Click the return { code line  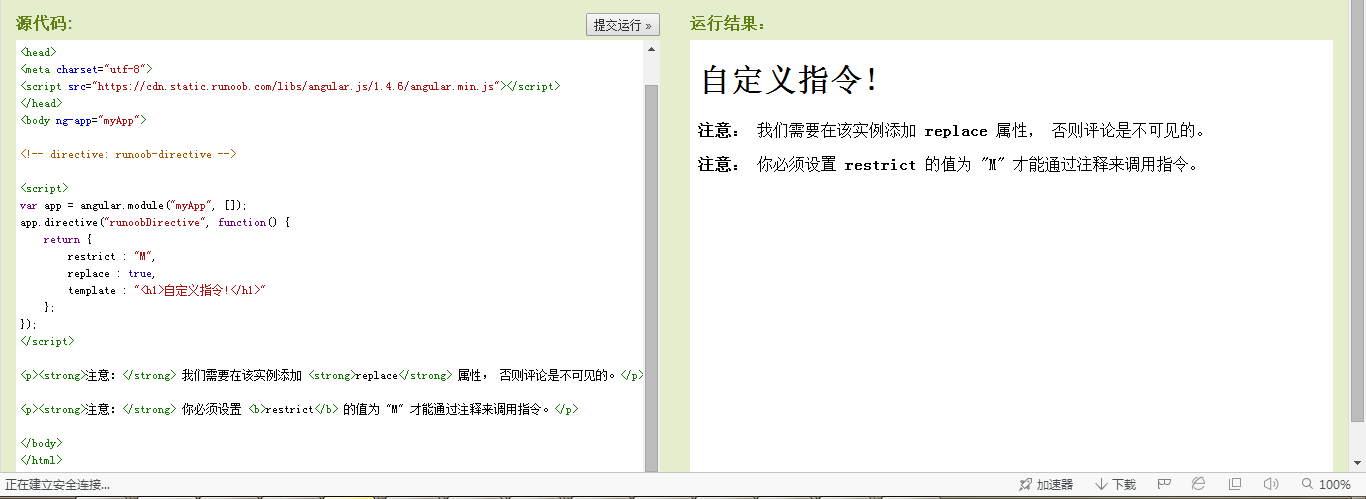(68, 239)
